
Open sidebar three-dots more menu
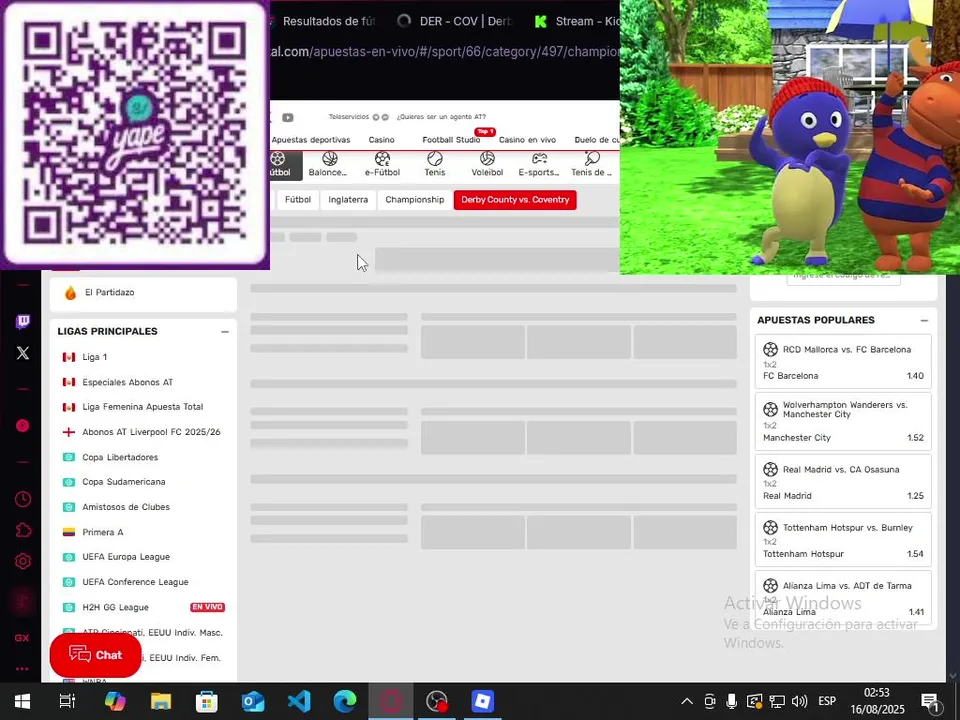(x=23, y=669)
